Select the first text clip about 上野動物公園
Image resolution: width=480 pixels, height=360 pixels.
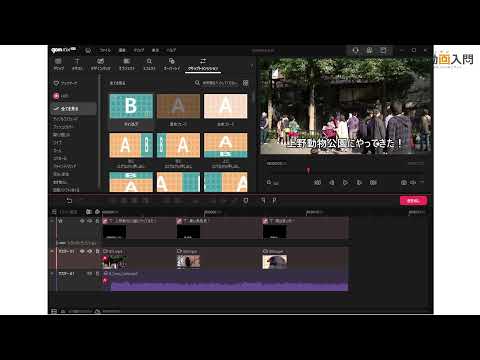(x=139, y=228)
